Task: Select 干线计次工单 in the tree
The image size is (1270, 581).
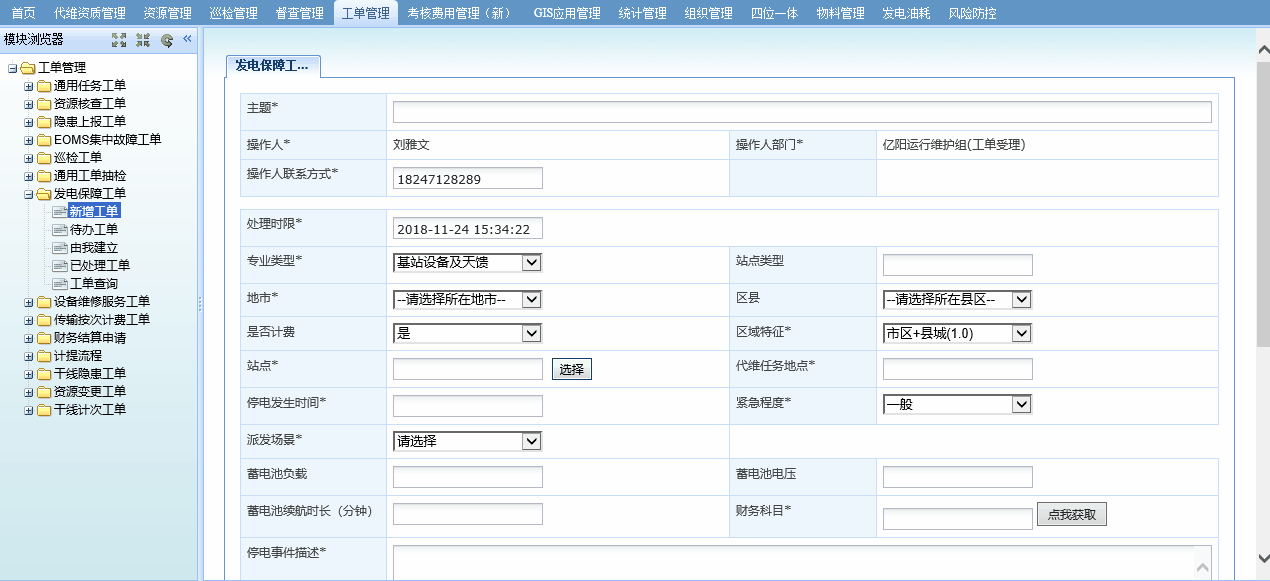Action: click(90, 410)
